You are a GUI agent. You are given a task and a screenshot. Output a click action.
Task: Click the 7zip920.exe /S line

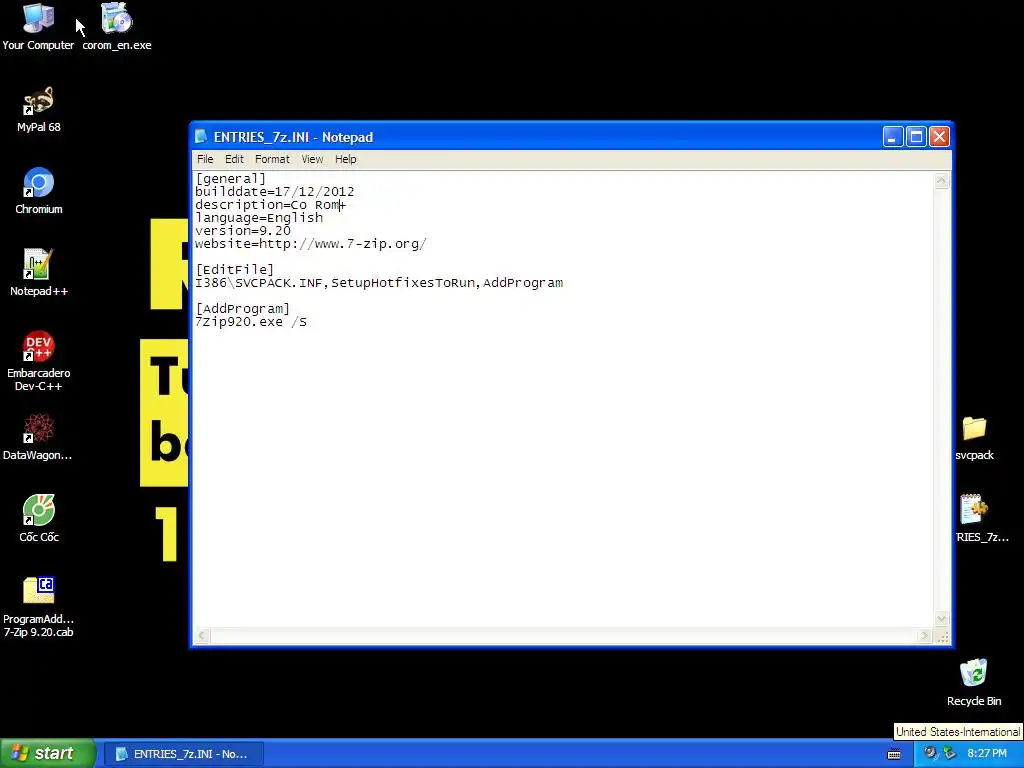click(251, 322)
